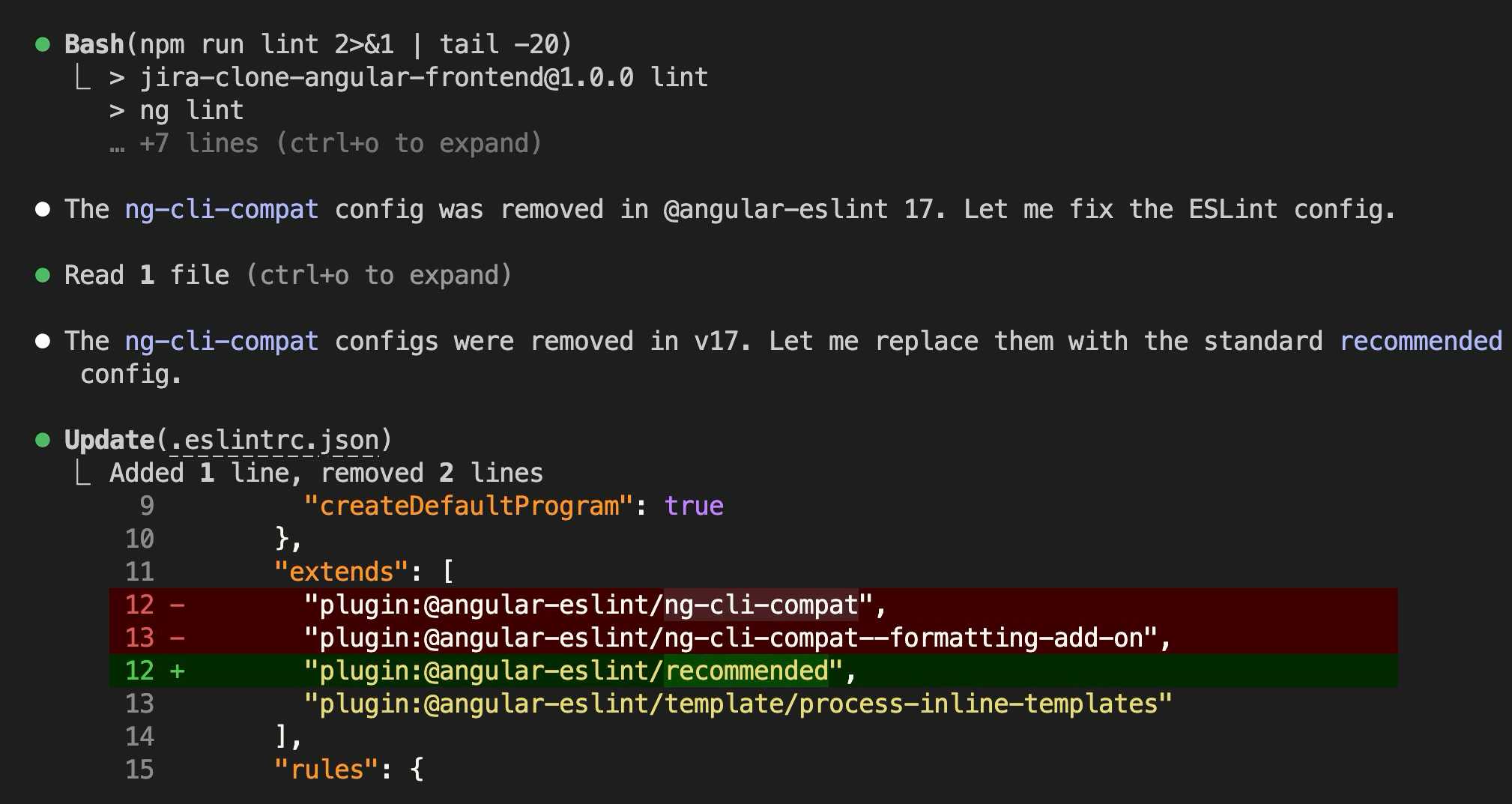Image resolution: width=1512 pixels, height=804 pixels.
Task: Expand the 'Read 1 file' entry
Action: pos(288,276)
